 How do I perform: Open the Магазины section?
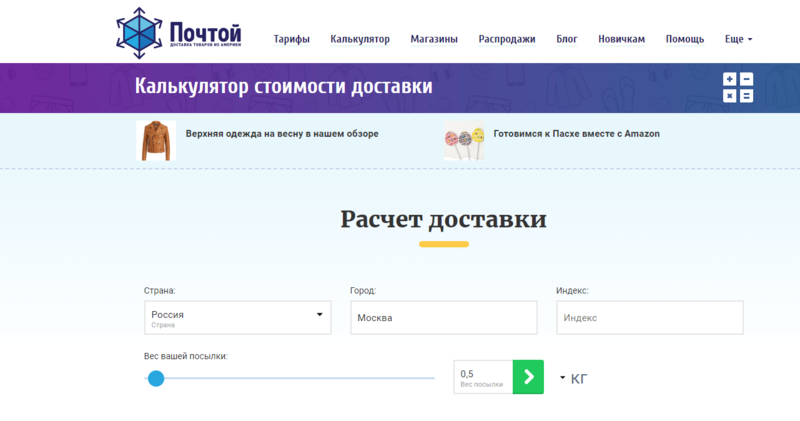[x=434, y=39]
